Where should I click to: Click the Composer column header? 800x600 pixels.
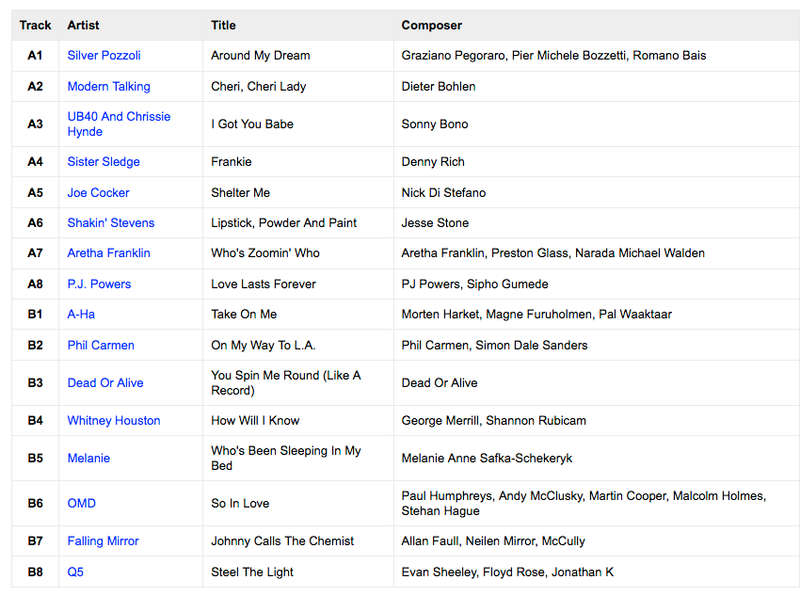432,26
